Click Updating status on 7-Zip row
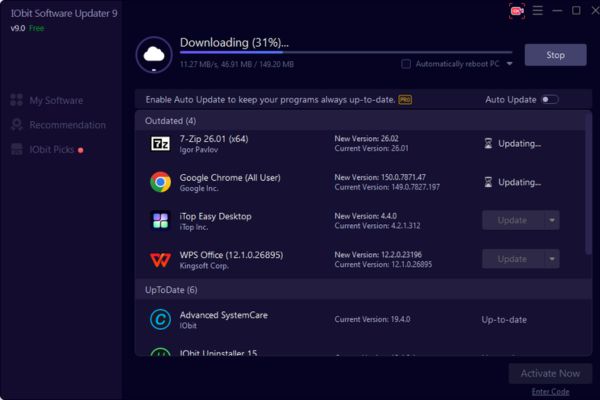 [x=519, y=144]
